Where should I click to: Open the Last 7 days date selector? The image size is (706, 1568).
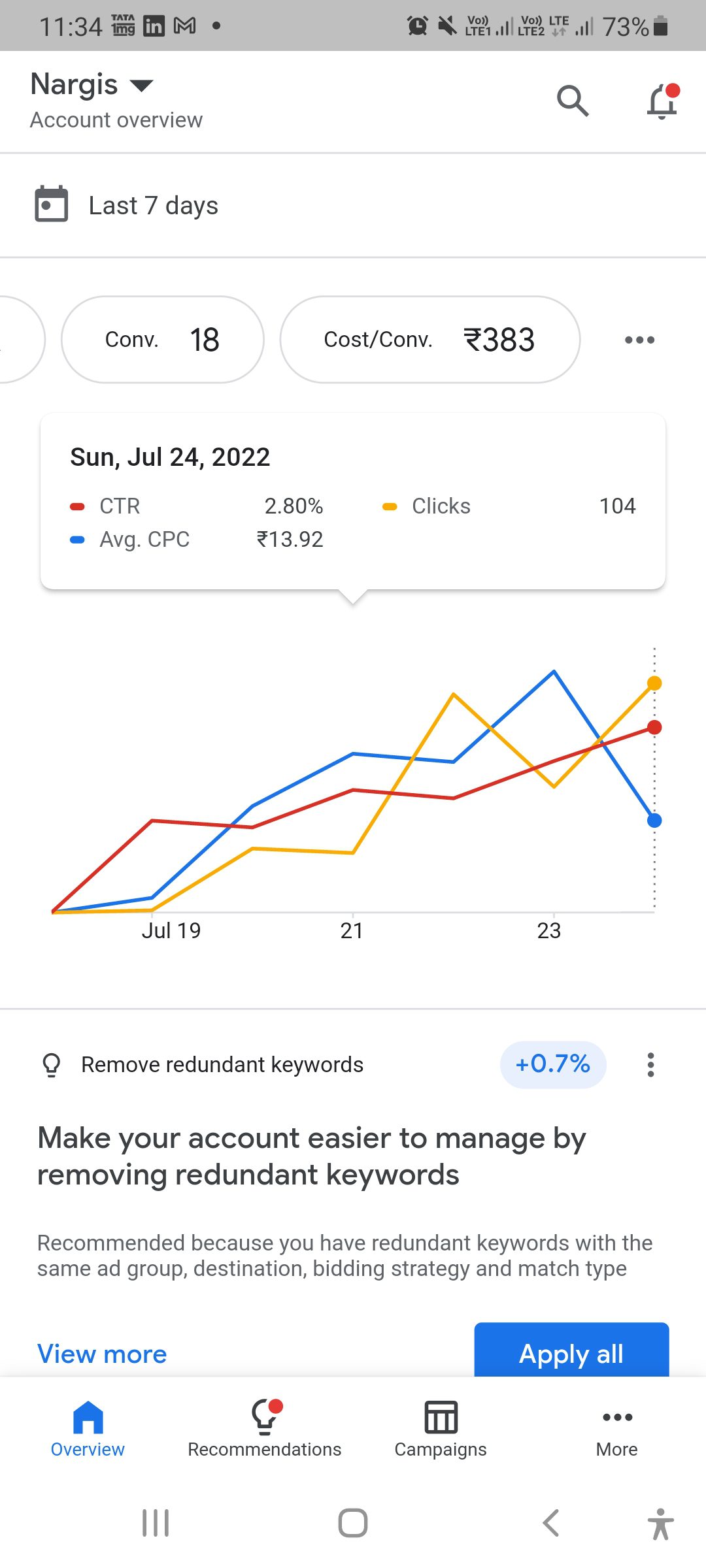[x=153, y=206]
